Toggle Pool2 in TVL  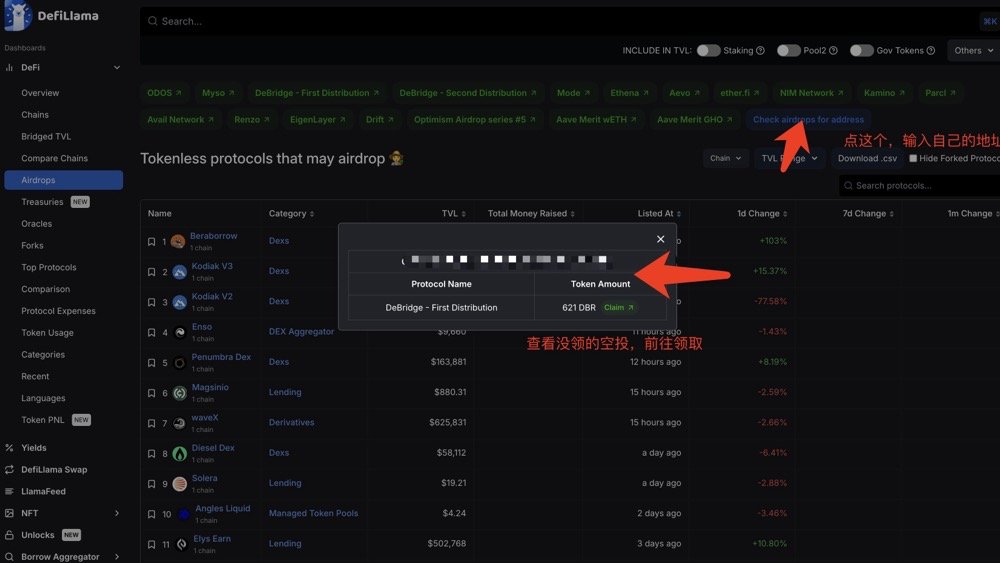tap(788, 50)
